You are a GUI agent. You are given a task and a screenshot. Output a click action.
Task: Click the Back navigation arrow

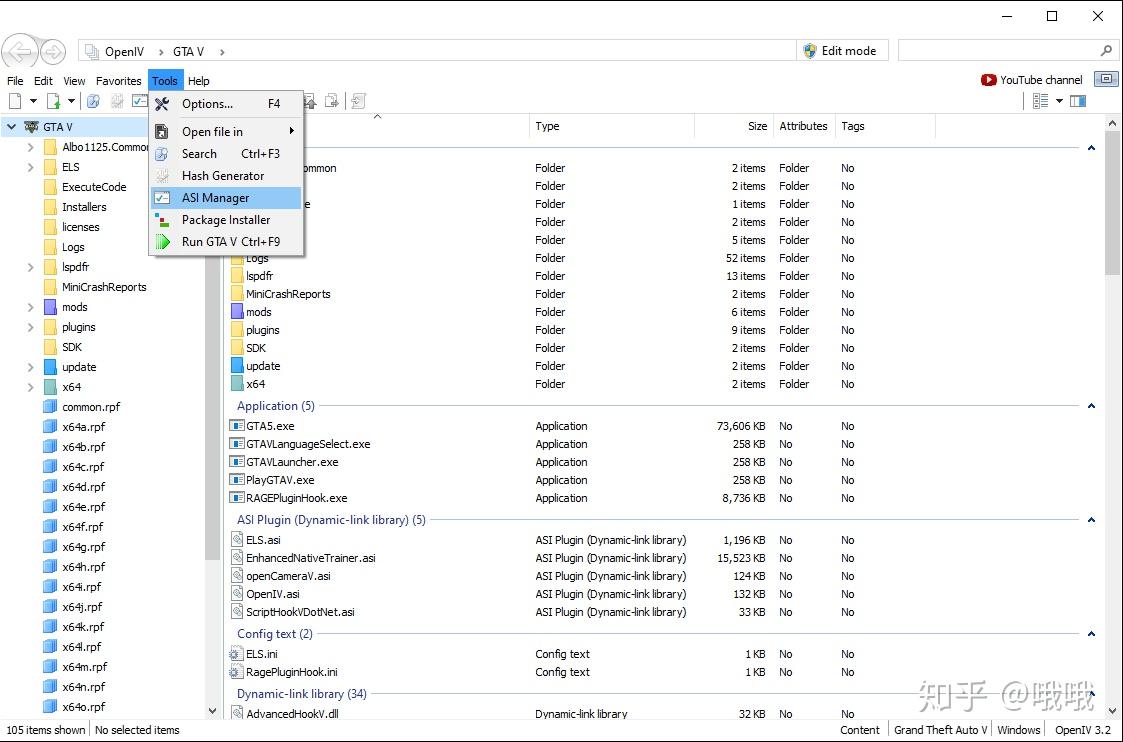pos(20,52)
